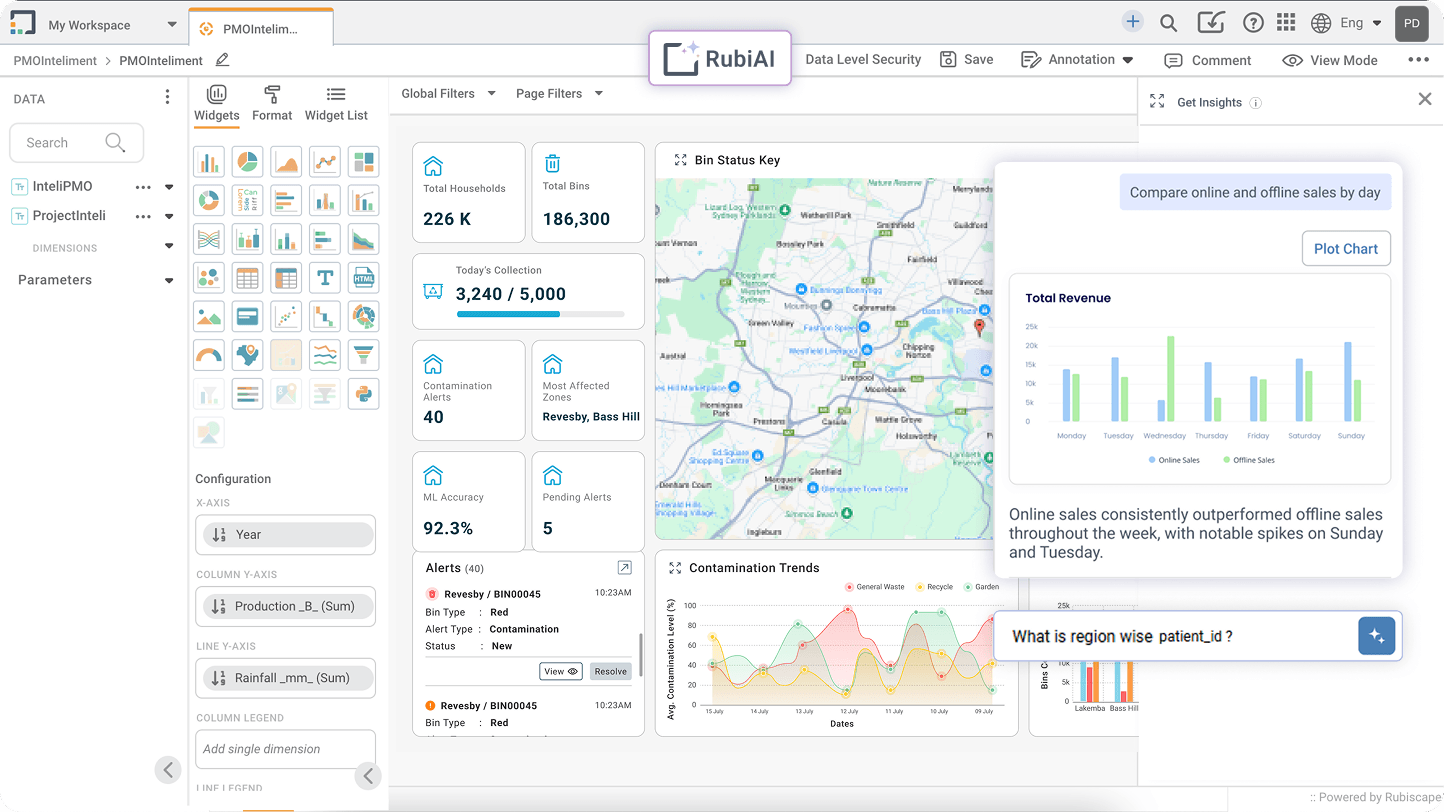
Task: Select the scatter plot widget
Action: [x=286, y=316]
